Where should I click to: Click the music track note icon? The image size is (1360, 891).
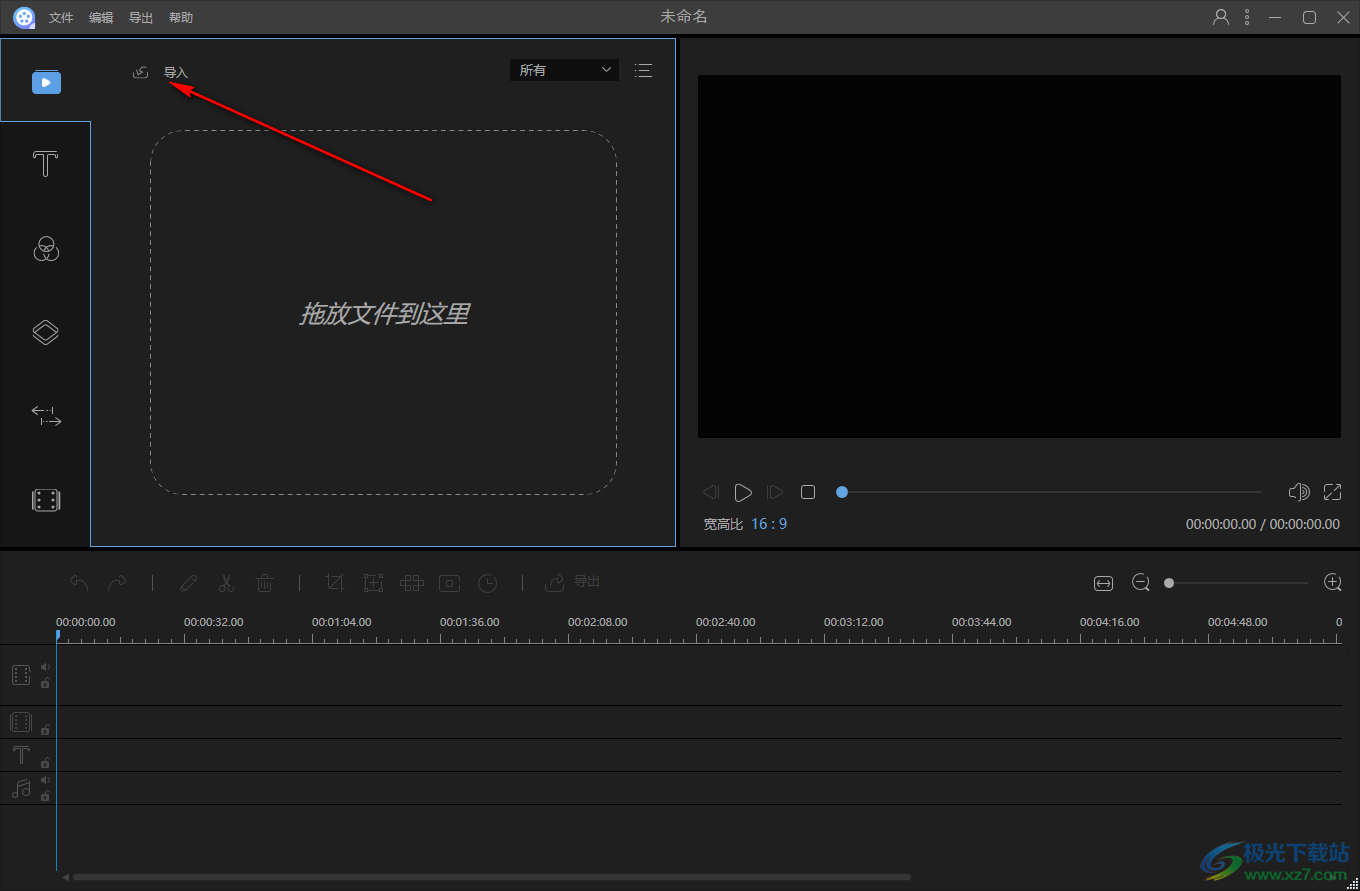click(x=21, y=788)
